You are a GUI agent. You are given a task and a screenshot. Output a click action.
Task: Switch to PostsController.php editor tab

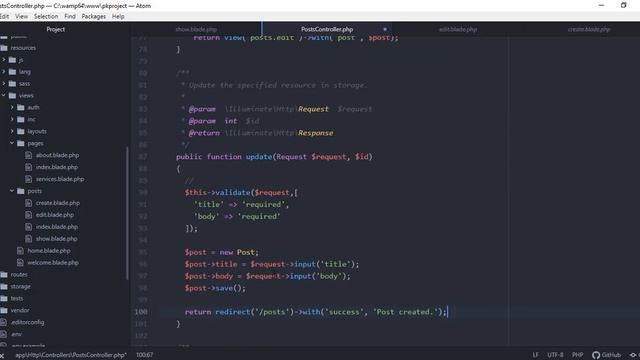(327, 29)
